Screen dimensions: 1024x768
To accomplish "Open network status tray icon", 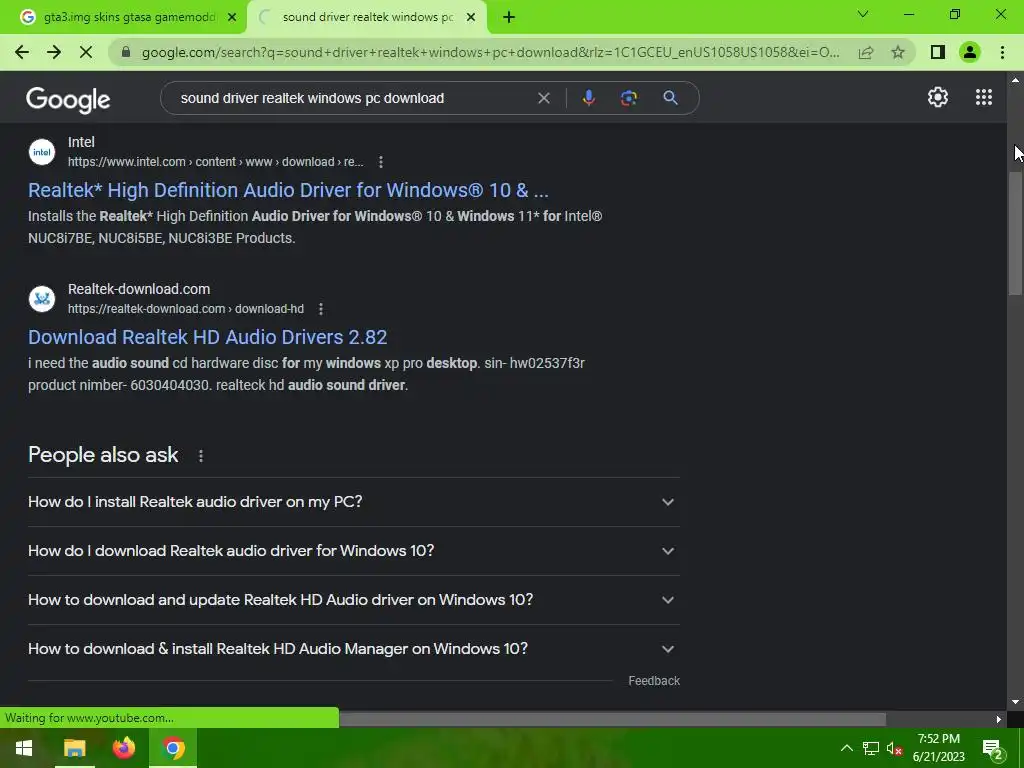I will (x=871, y=748).
